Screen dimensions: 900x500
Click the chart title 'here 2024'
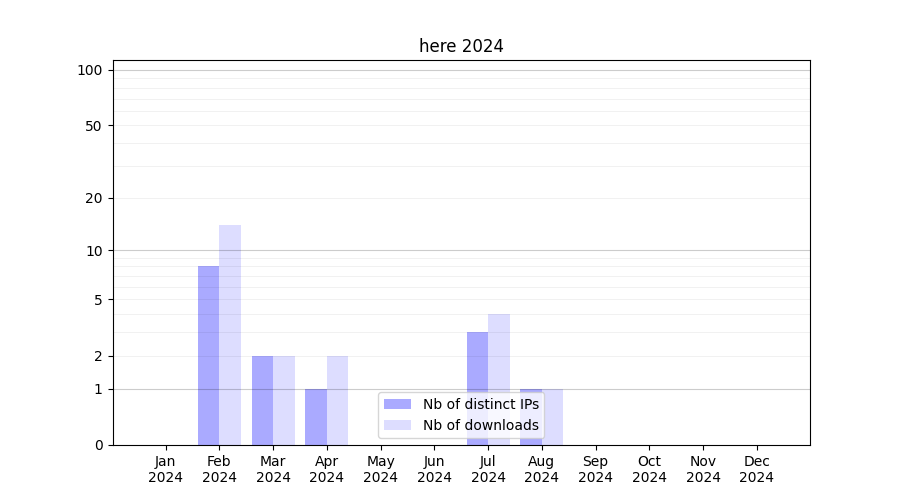(x=461, y=46)
